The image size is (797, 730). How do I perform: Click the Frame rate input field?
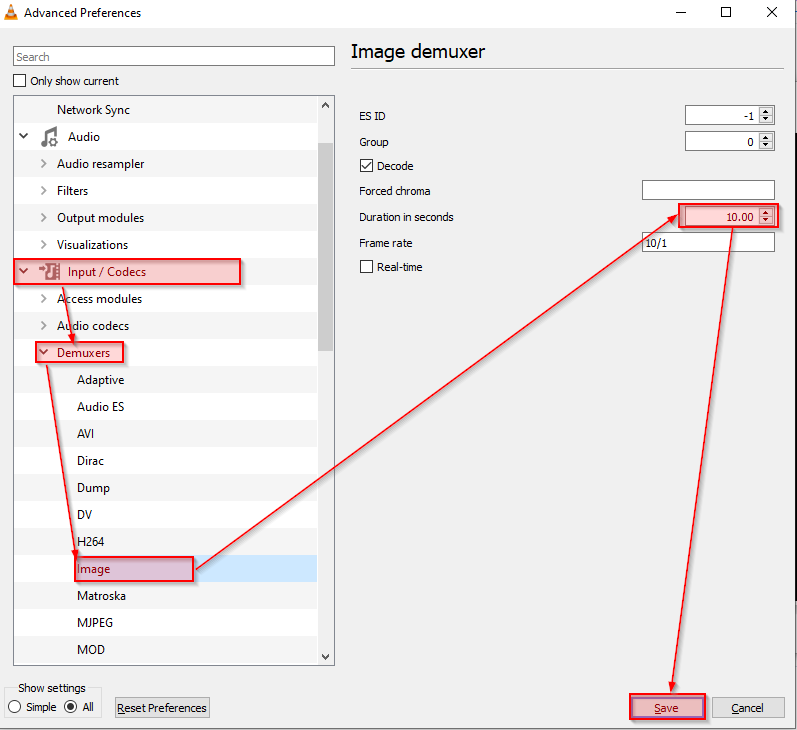point(708,243)
